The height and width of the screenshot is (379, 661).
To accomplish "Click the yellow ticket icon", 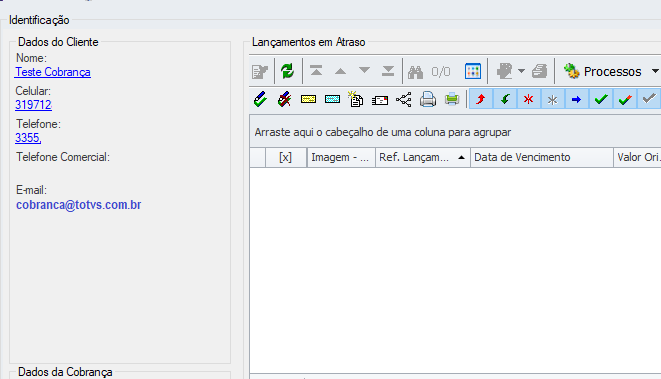I will pyautogui.click(x=309, y=99).
